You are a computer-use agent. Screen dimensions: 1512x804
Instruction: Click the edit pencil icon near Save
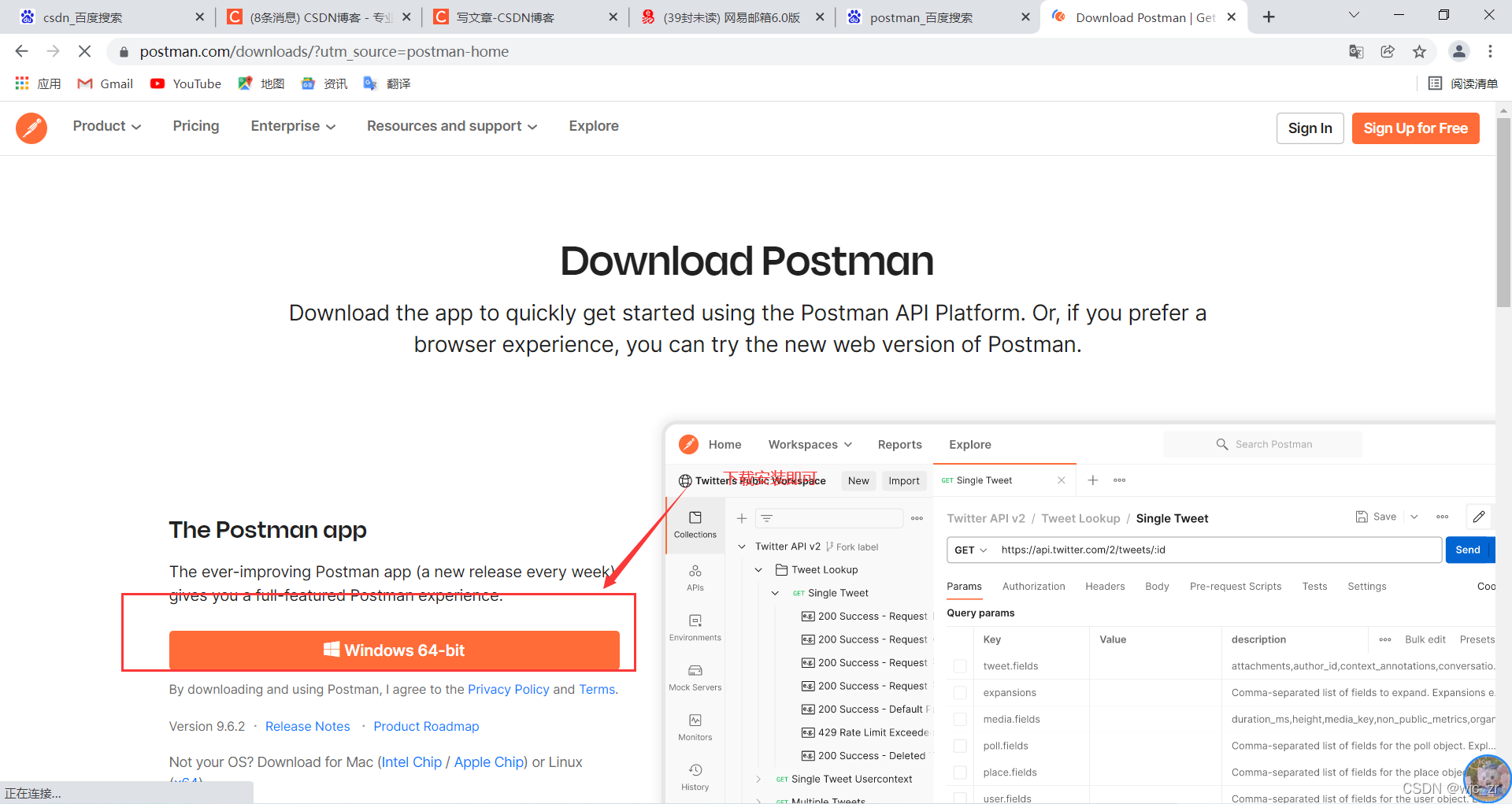[1479, 517]
